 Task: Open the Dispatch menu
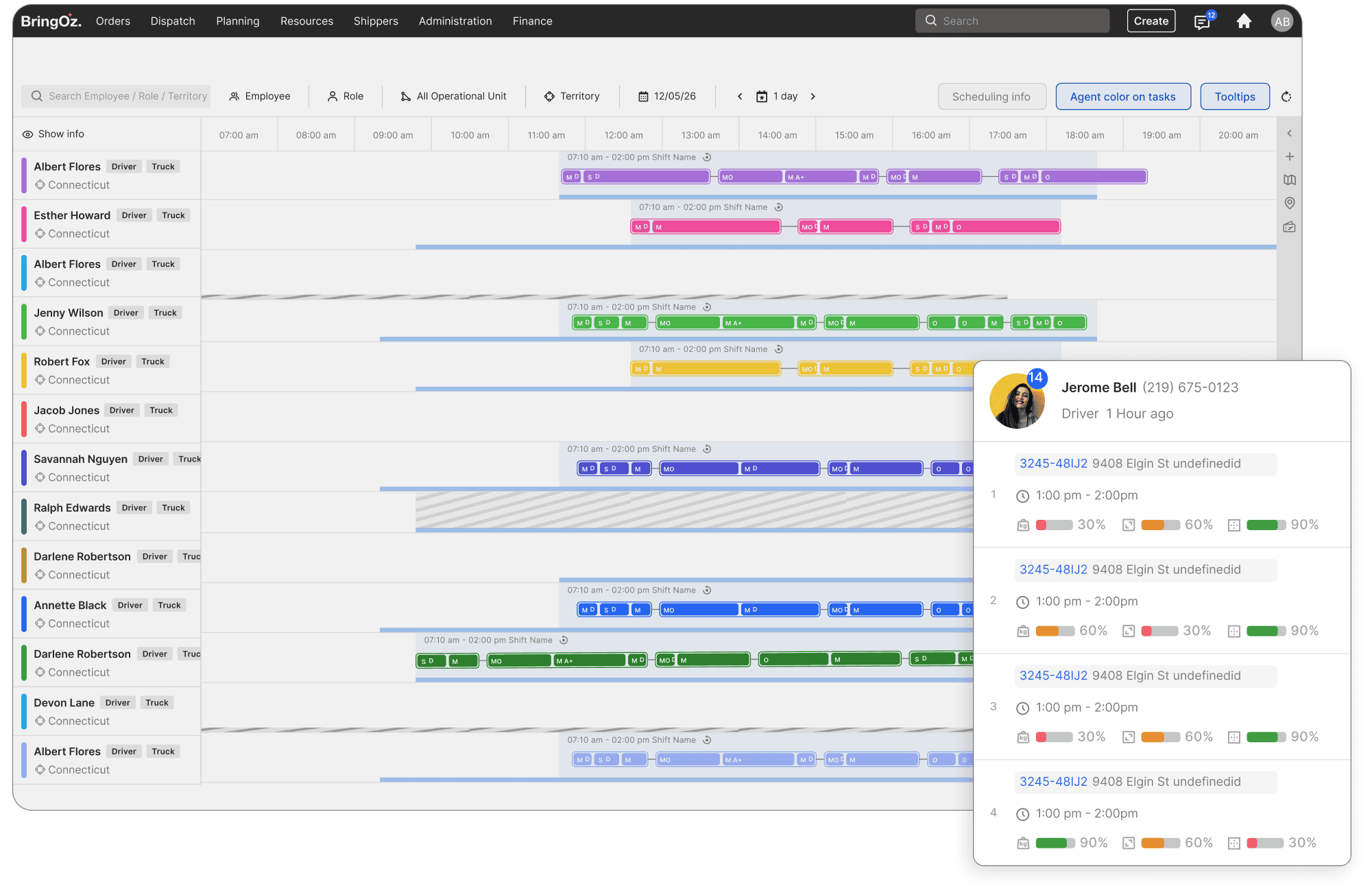[x=173, y=21]
